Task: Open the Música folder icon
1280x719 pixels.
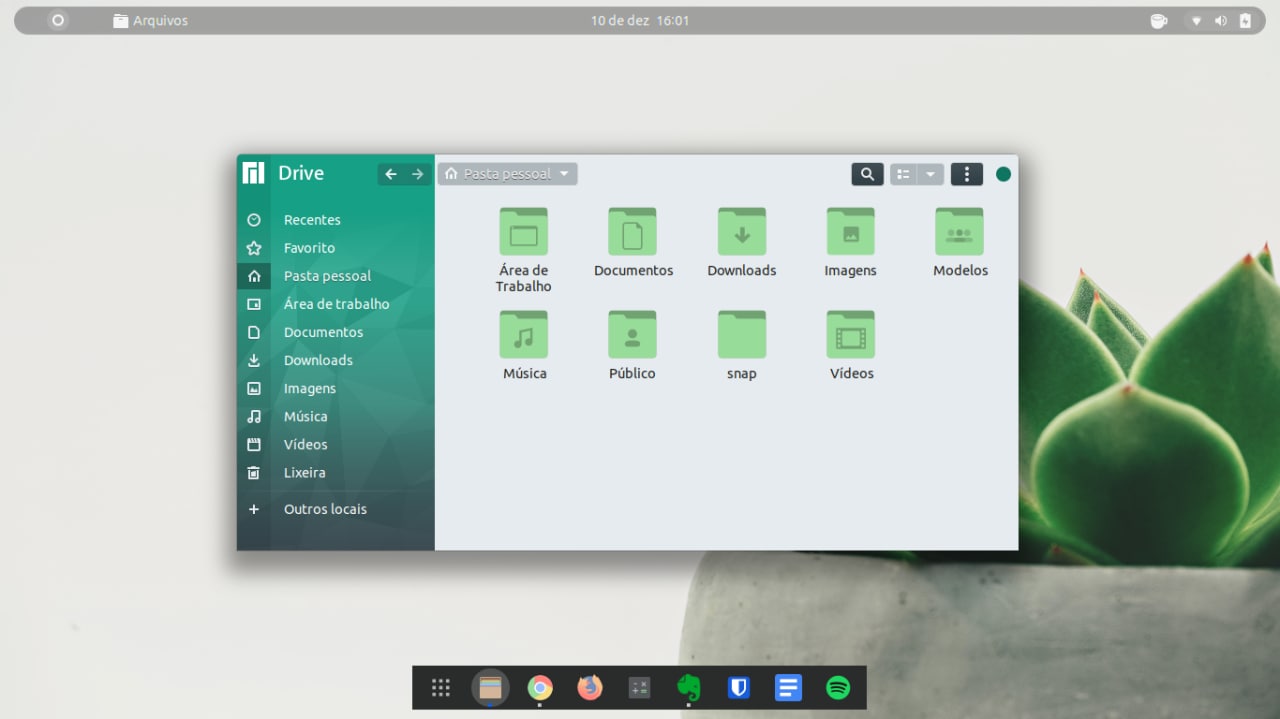Action: [523, 335]
